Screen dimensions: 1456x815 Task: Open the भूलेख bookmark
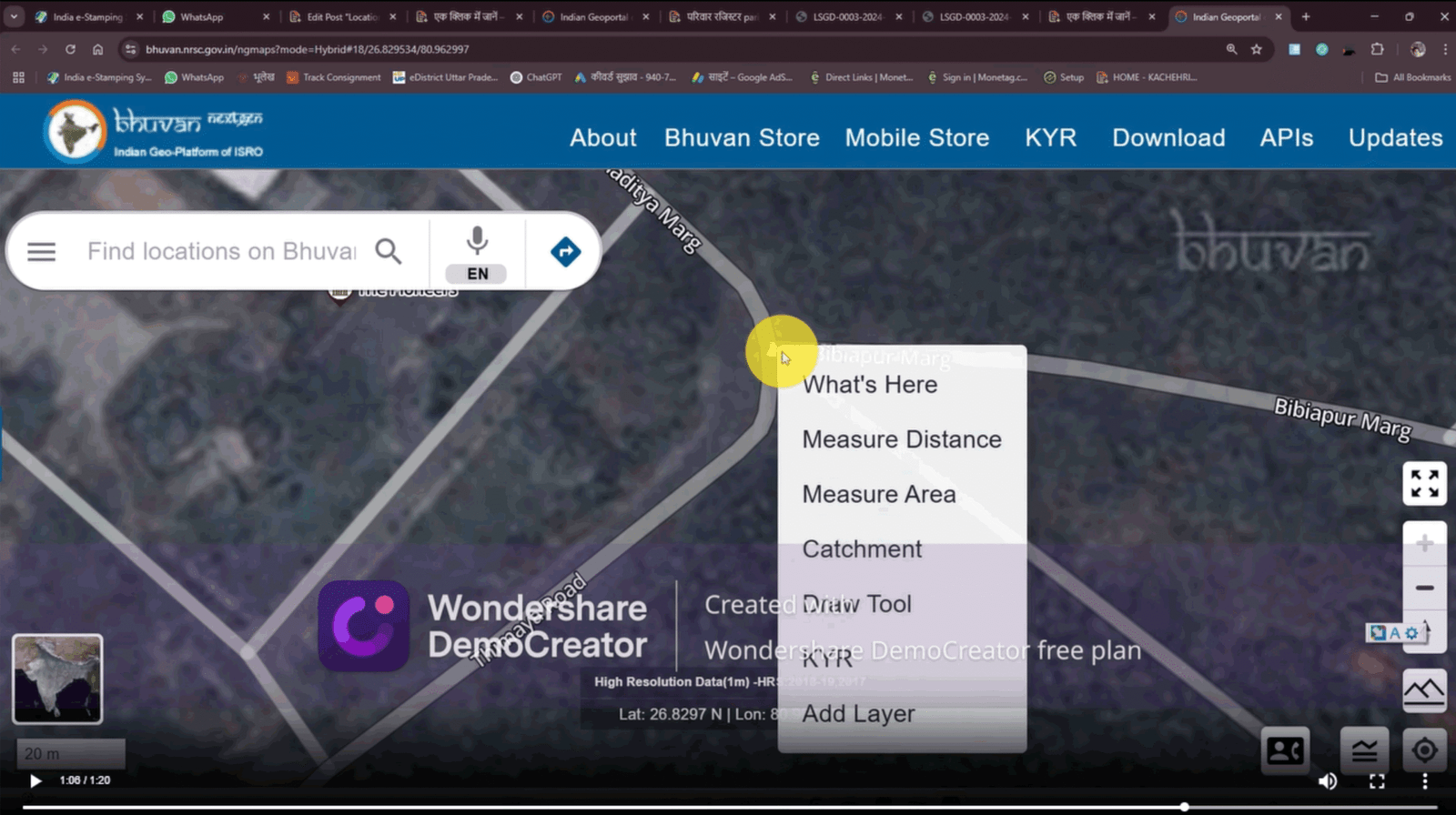257,77
